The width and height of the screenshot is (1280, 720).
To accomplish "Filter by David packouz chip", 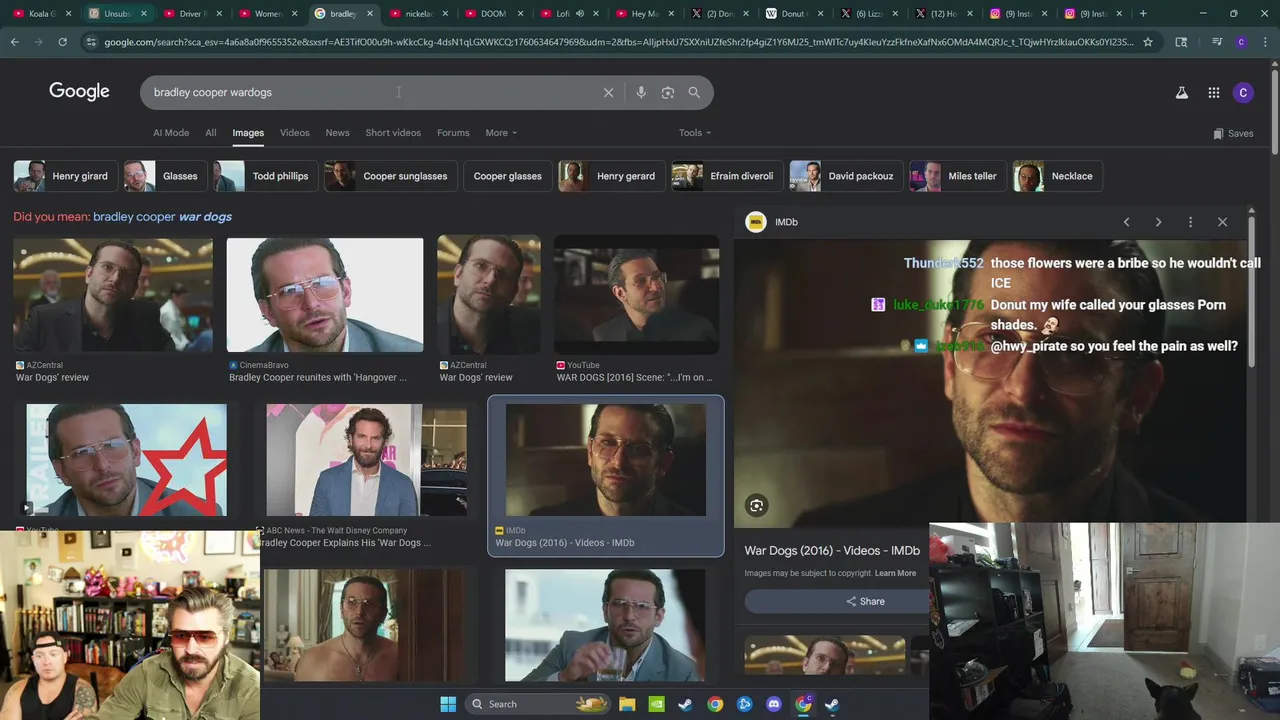I will (x=846, y=176).
